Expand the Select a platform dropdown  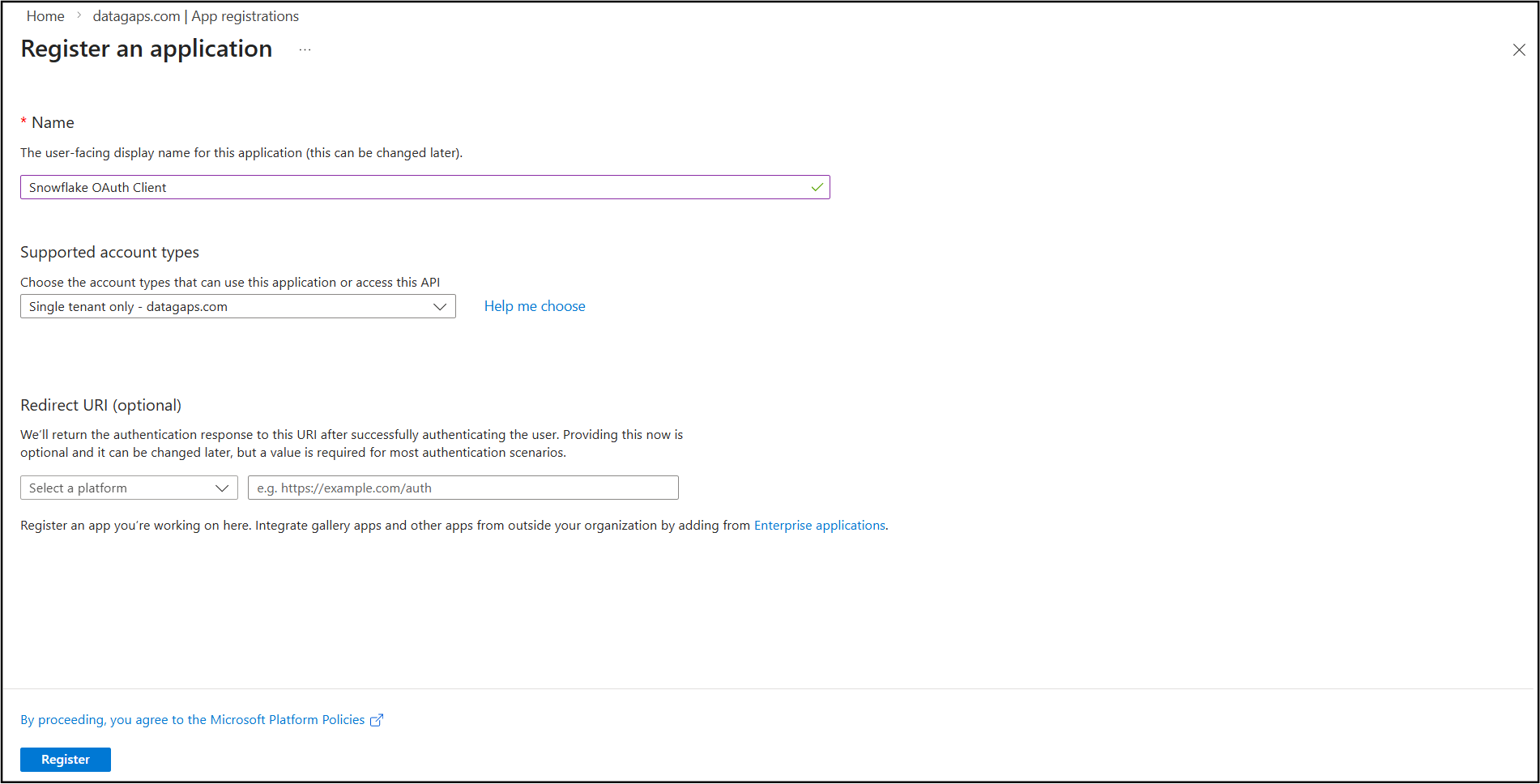click(x=129, y=488)
